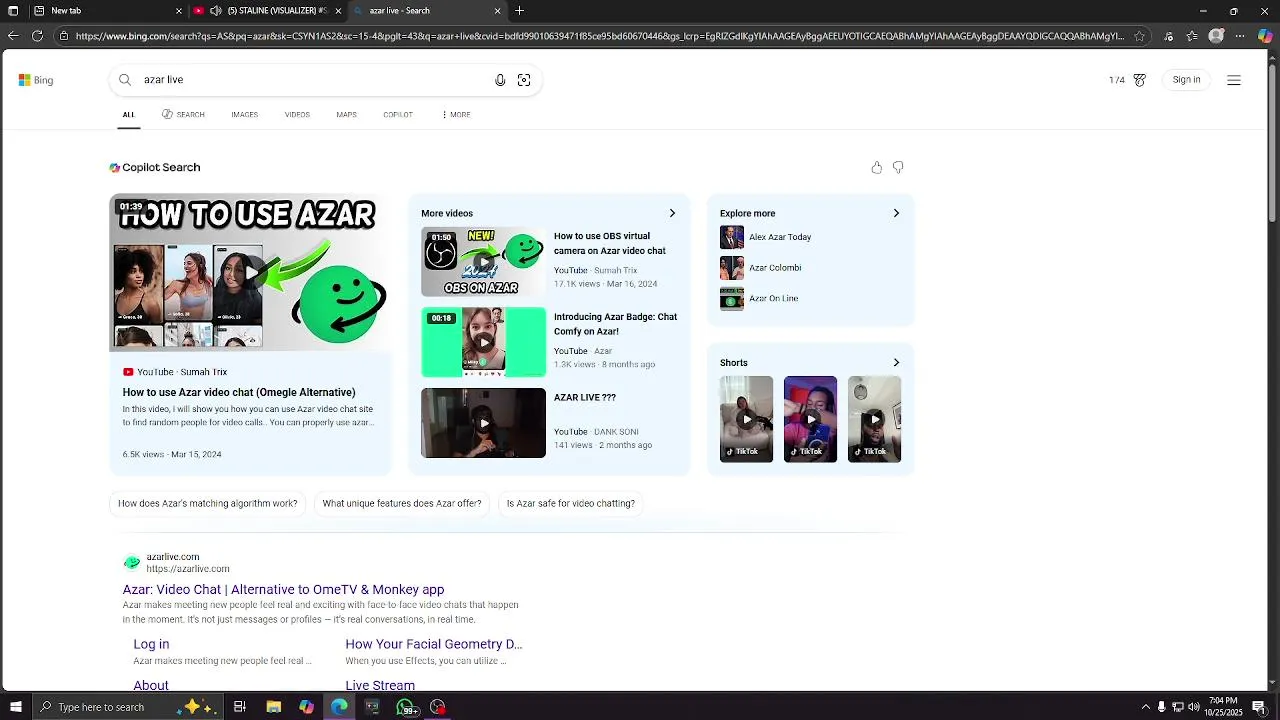Open WhatsApp from taskbar
Screen dimensions: 1280x720
pos(405,707)
